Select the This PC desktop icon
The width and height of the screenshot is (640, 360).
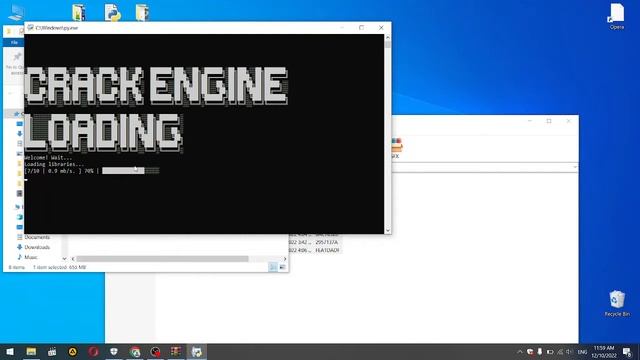pos(16,12)
